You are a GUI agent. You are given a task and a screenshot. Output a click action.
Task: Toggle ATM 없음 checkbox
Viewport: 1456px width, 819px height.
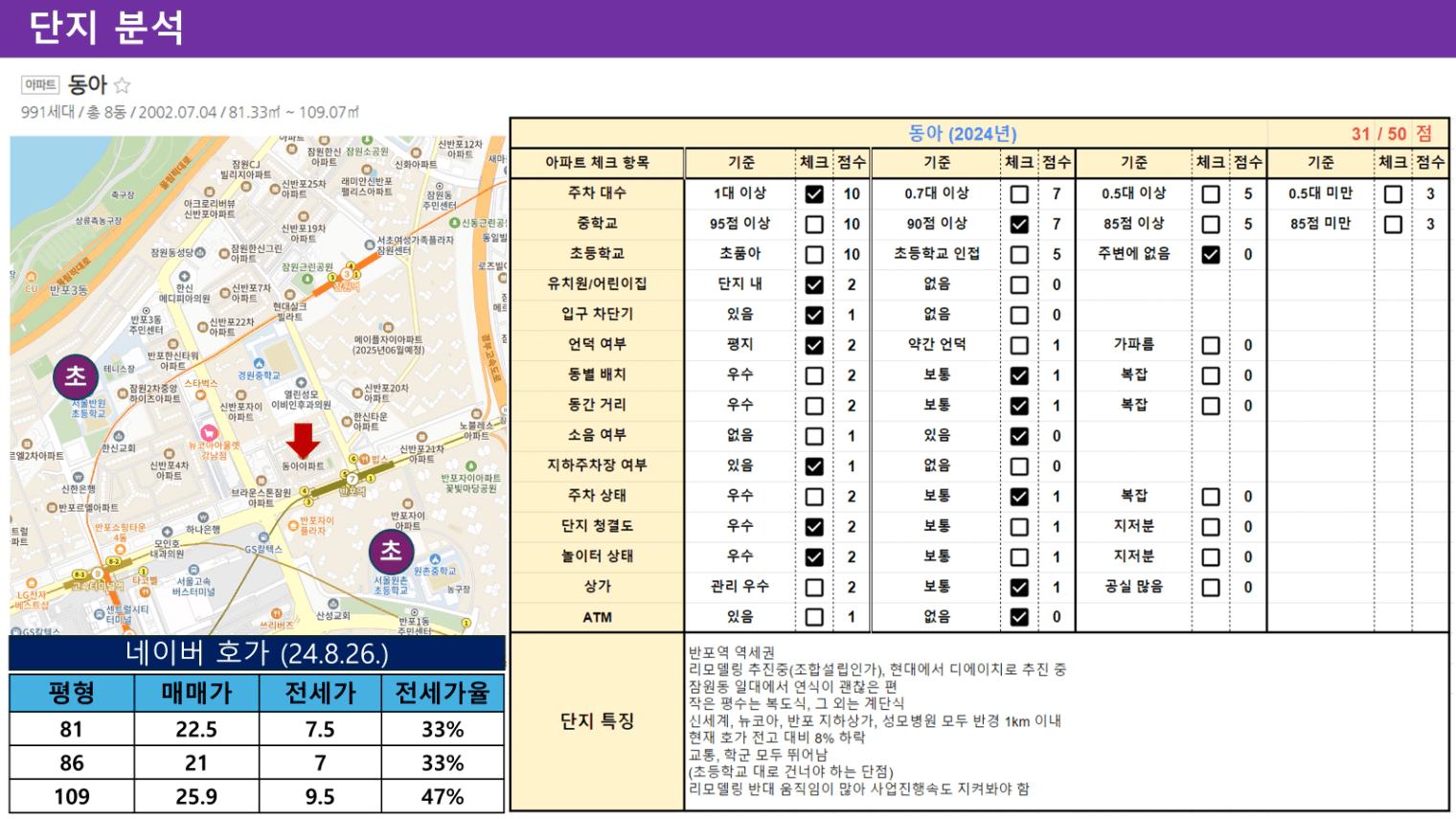pyautogui.click(x=1019, y=618)
